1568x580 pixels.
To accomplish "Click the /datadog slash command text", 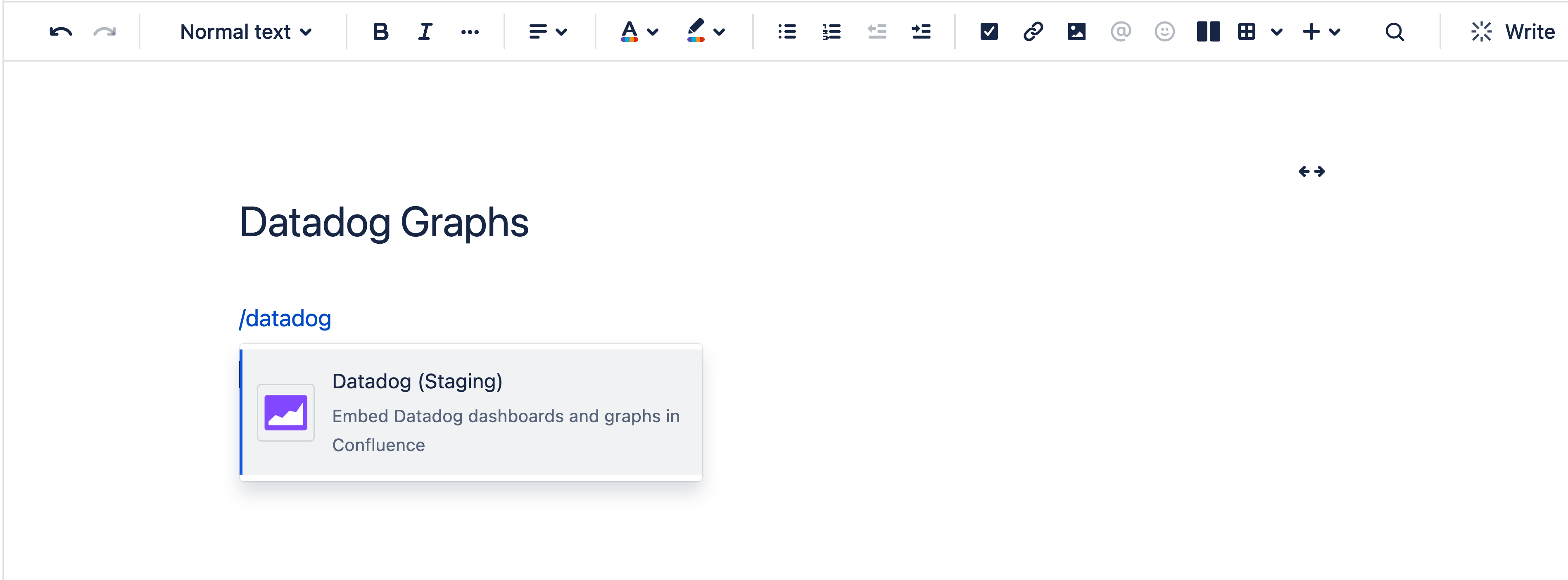I will 285,319.
